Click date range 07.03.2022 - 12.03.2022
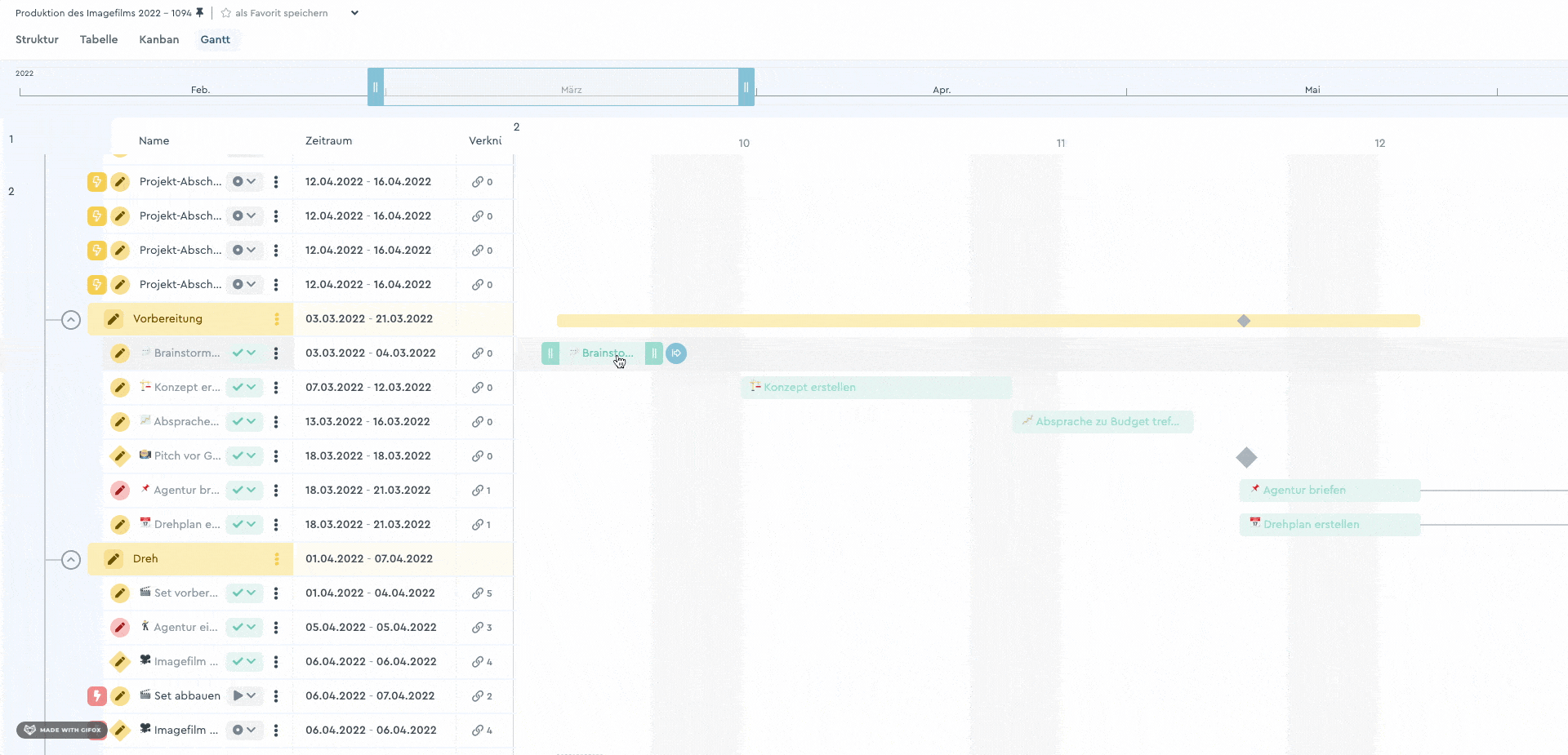Viewport: 1568px width, 755px height. tap(368, 388)
